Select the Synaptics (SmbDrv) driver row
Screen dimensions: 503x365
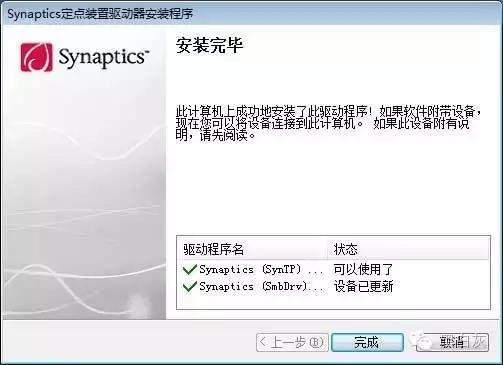pyautogui.click(x=333, y=287)
